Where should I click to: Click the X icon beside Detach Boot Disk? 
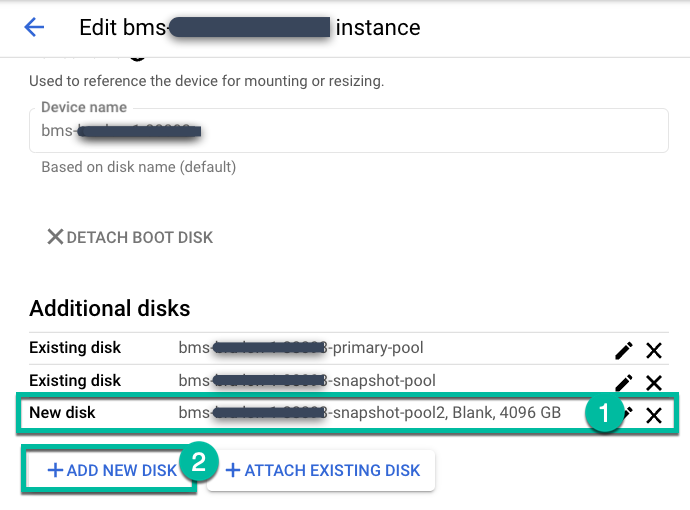(55, 237)
